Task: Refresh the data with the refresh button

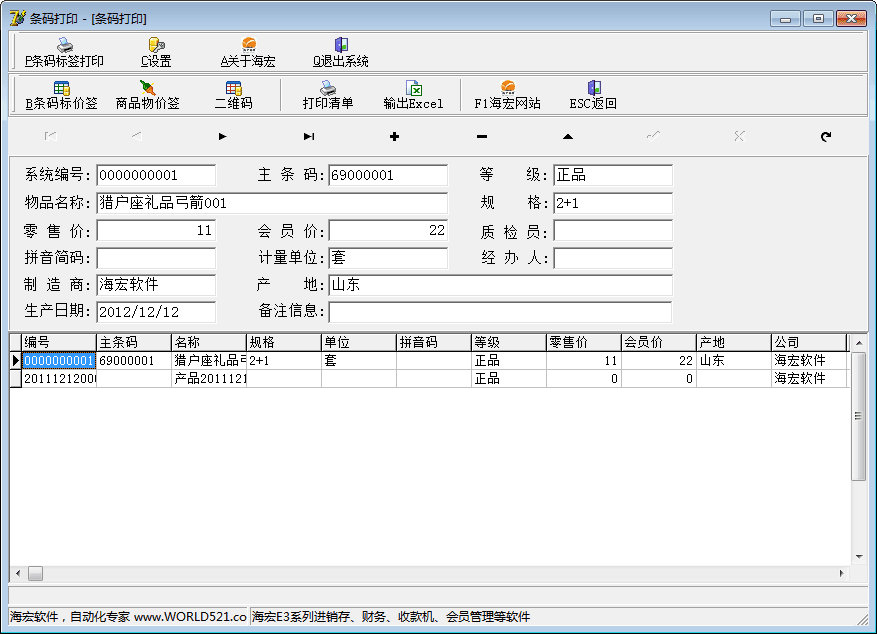Action: tap(825, 136)
